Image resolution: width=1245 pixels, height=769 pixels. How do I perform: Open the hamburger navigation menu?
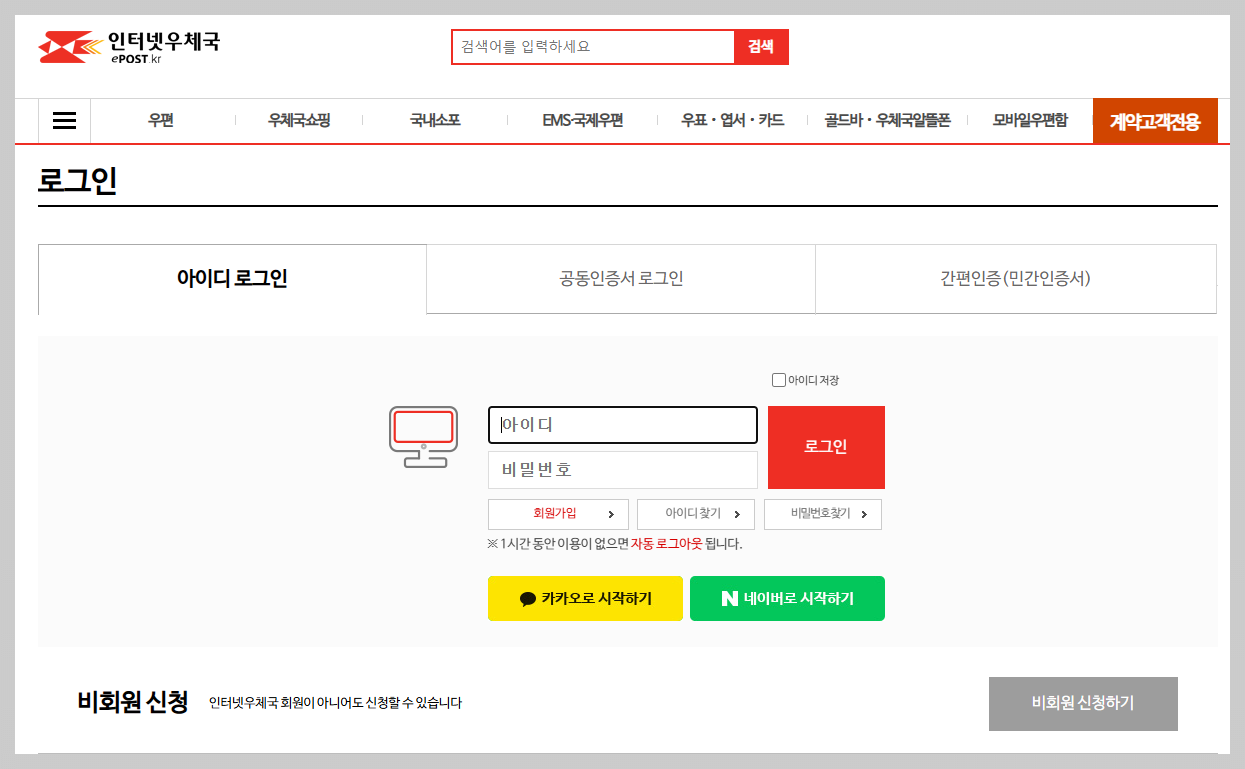pos(64,120)
